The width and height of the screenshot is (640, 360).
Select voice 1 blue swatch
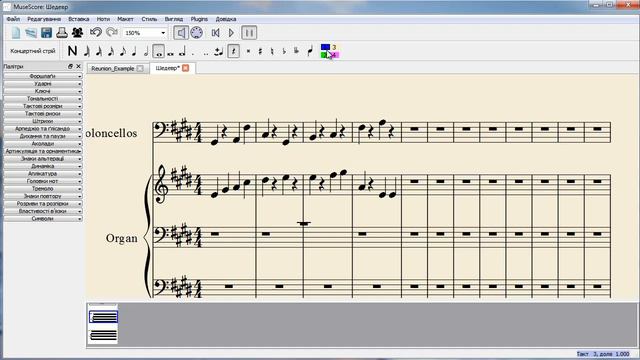pos(325,47)
